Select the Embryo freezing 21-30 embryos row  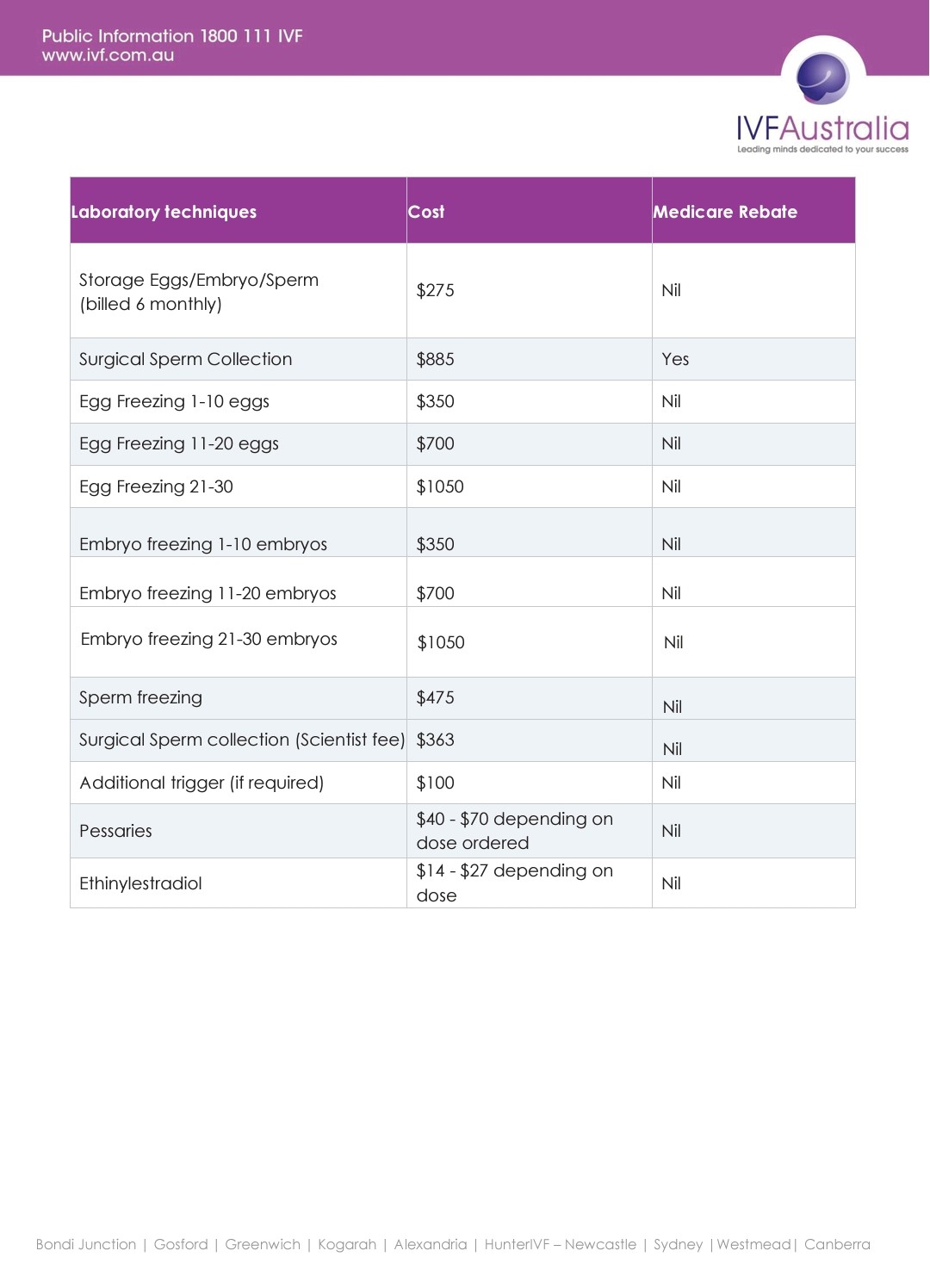coord(462,641)
